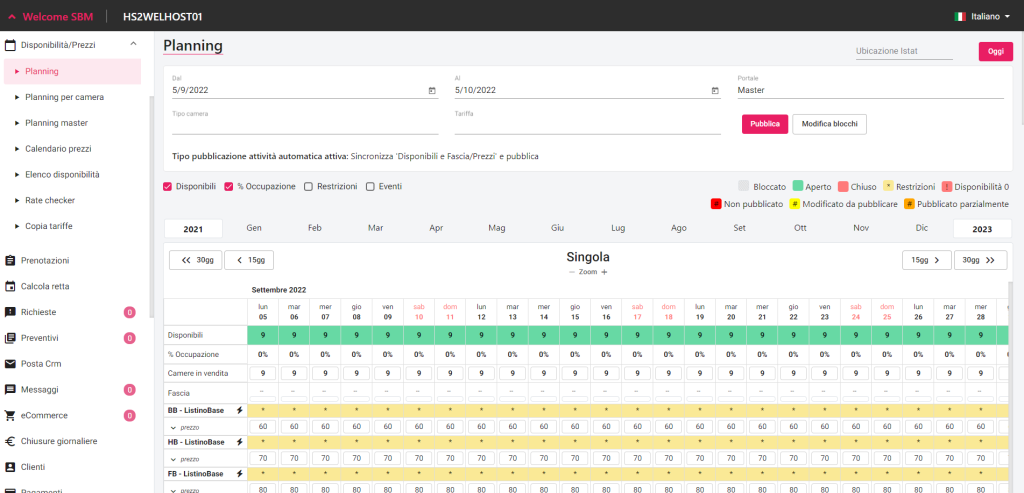Switch to the Ott month tab
Viewport: 1024px width, 493px height.
pos(800,229)
